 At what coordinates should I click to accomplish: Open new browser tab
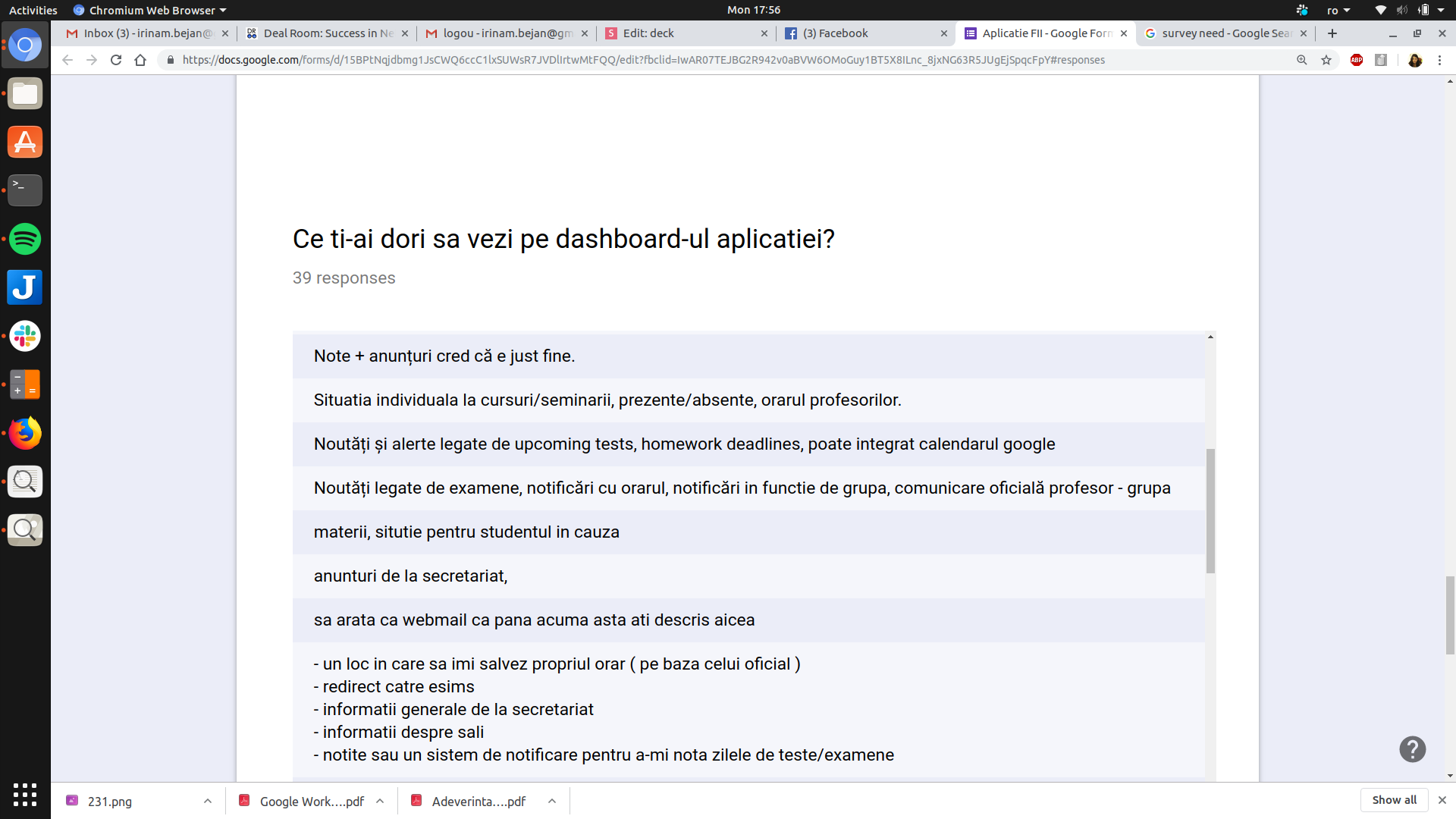tap(1332, 33)
